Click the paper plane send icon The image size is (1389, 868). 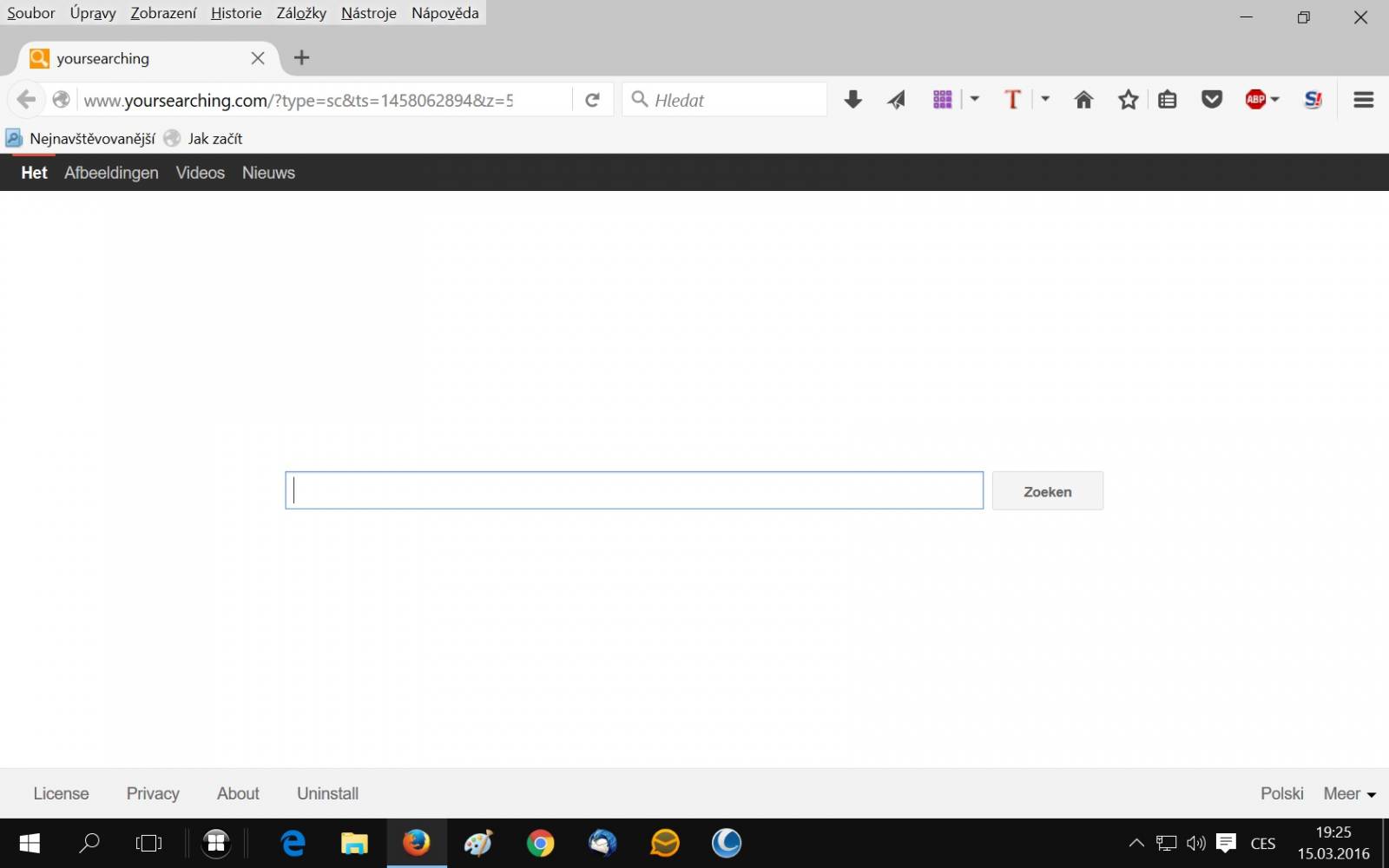pos(896,100)
